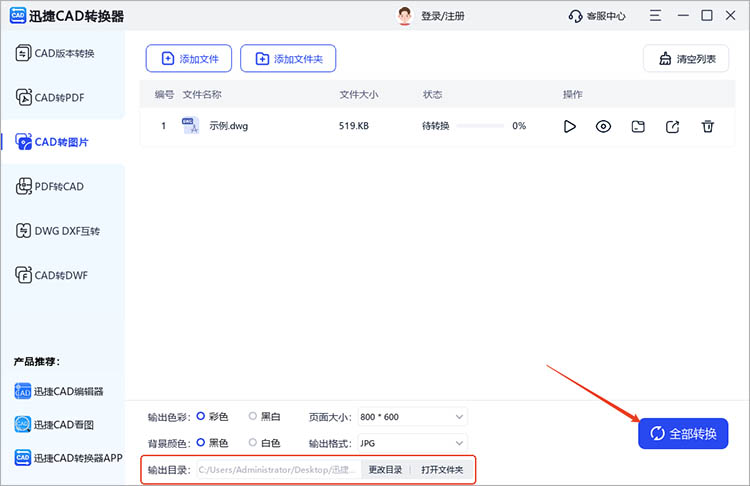Click the DWG file icon of 示例.dwg

click(x=190, y=126)
